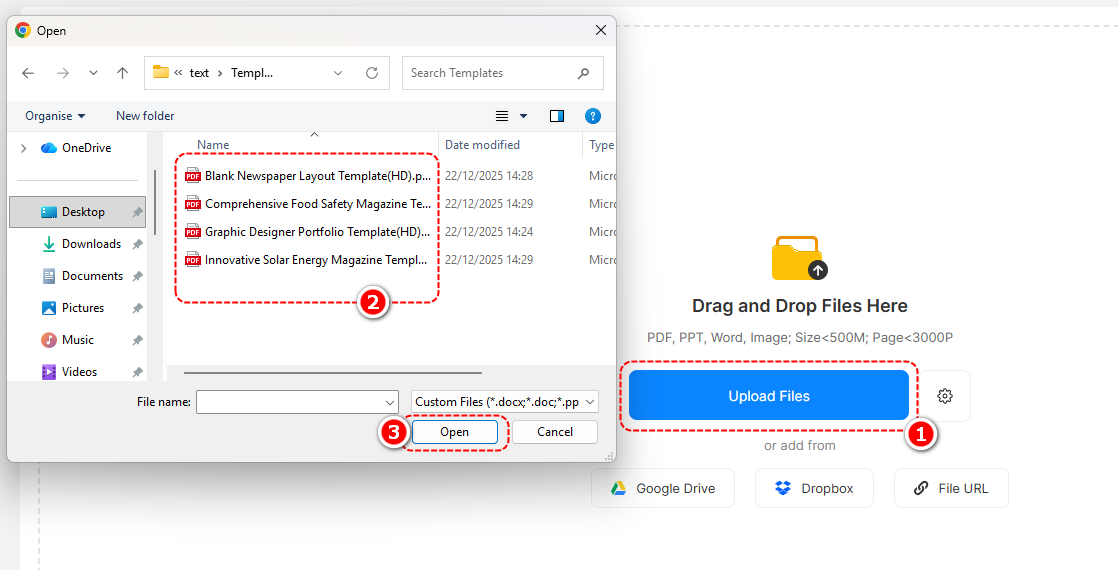Go up one folder level

click(x=123, y=73)
